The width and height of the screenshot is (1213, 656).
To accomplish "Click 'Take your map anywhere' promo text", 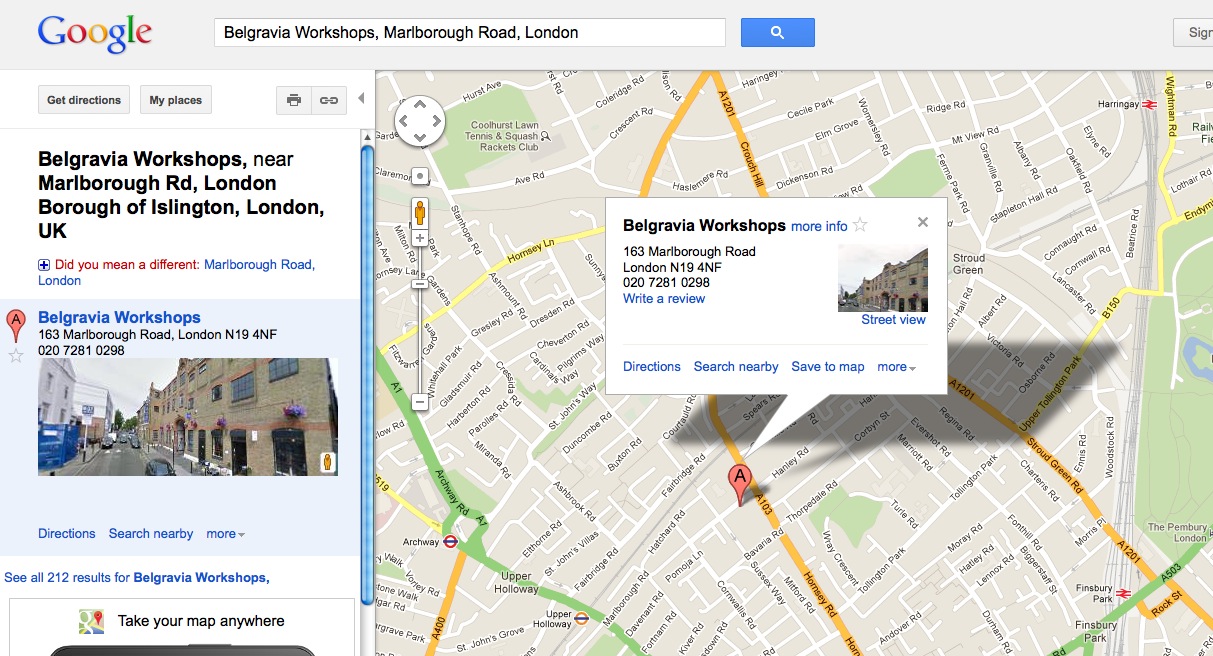I will point(201,621).
